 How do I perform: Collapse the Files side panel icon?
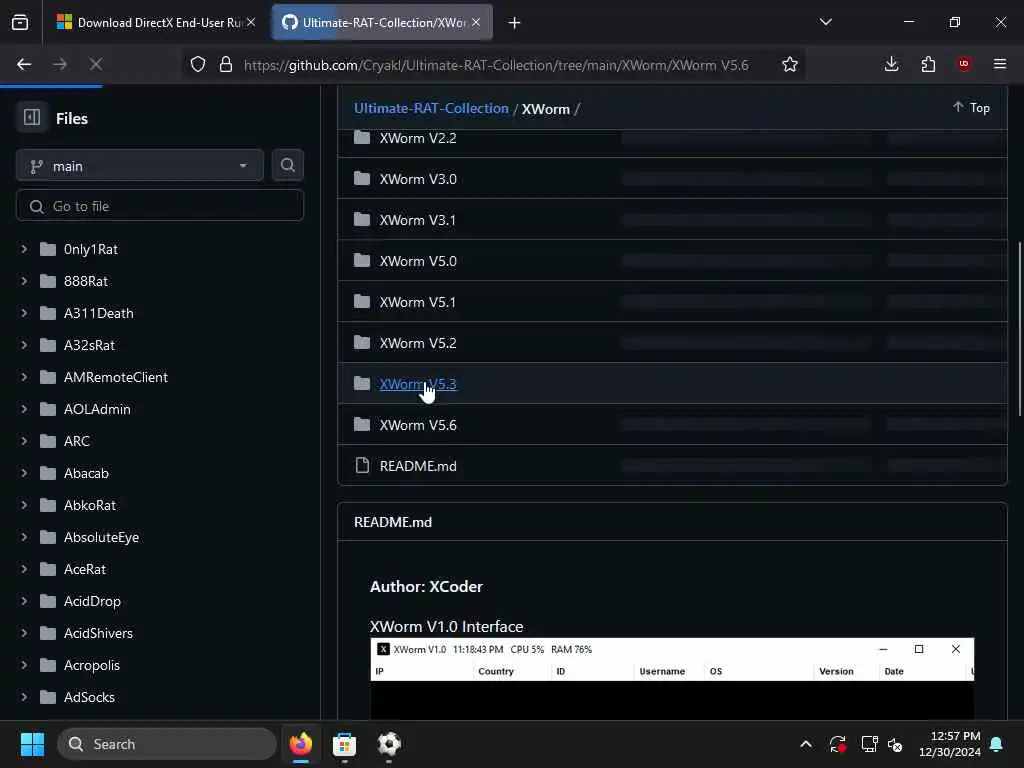31,118
